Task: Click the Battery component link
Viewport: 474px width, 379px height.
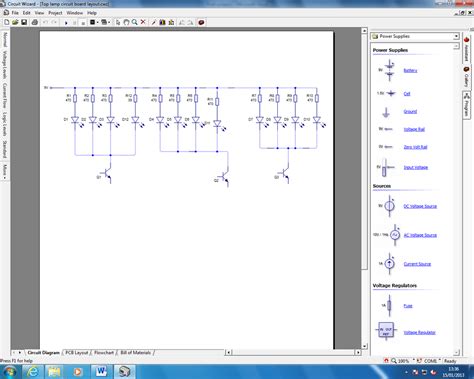Action: [410, 70]
